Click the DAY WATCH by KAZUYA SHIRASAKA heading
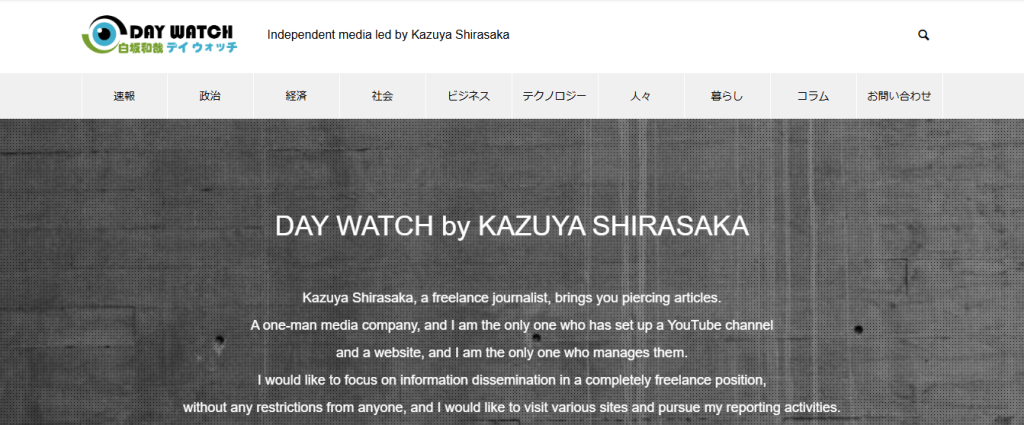Viewport: 1024px width, 425px height. (x=512, y=227)
